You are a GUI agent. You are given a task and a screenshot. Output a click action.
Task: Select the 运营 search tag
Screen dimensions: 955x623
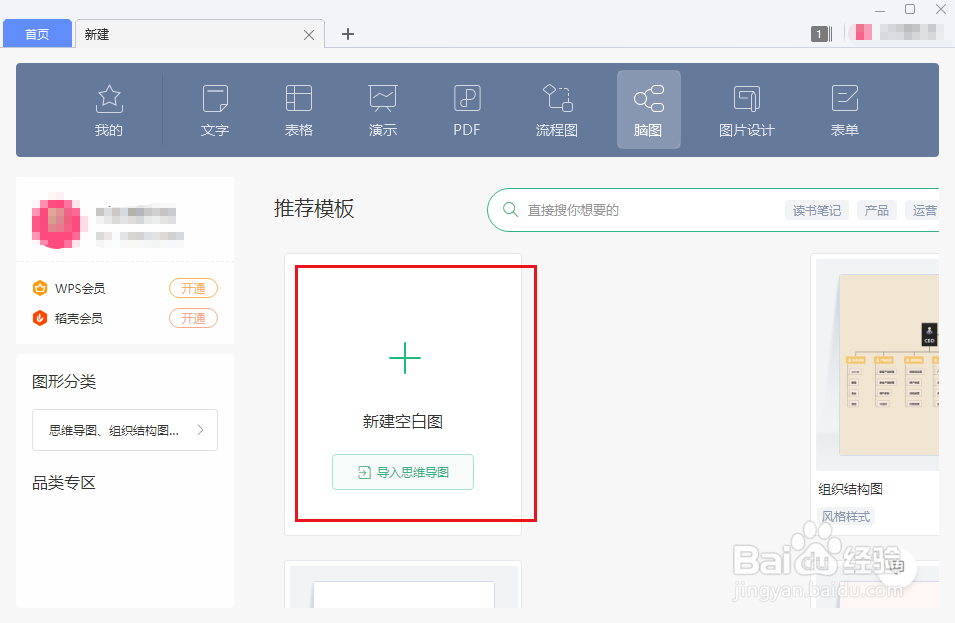[x=922, y=210]
